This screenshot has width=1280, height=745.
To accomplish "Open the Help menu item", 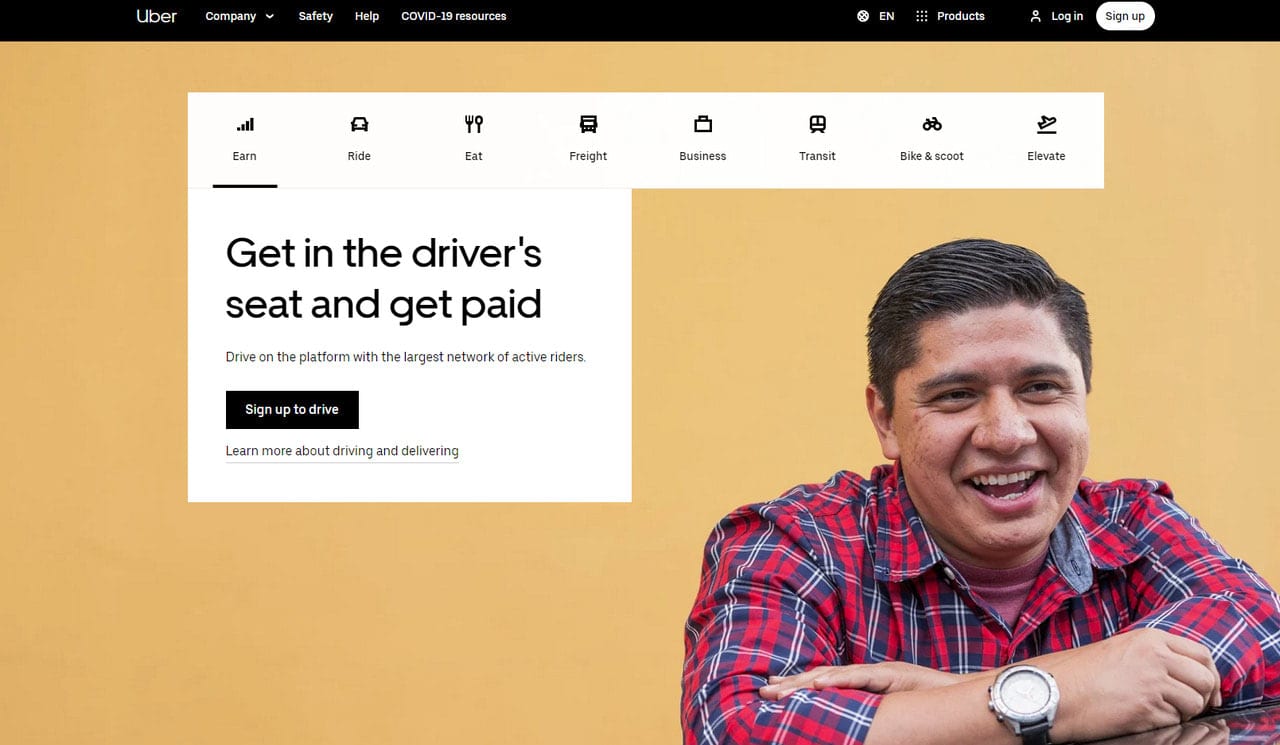I will [x=367, y=16].
